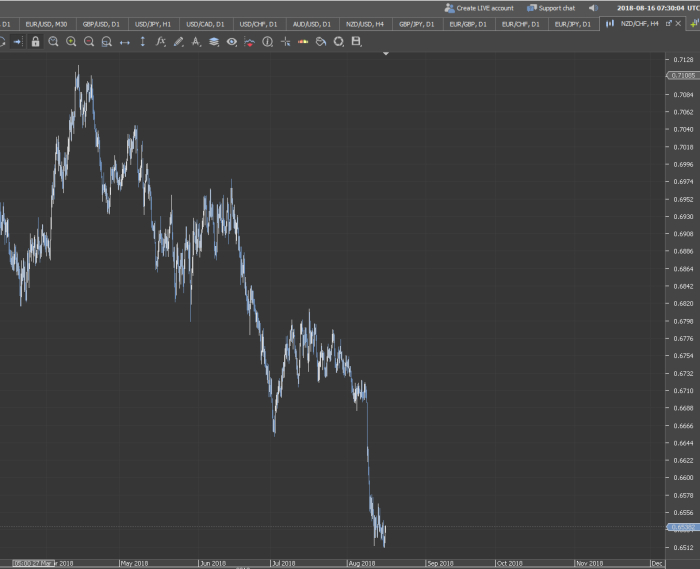Viewport: 700px width, 569px height.
Task: Click the price line marker icon
Action: coord(250,42)
